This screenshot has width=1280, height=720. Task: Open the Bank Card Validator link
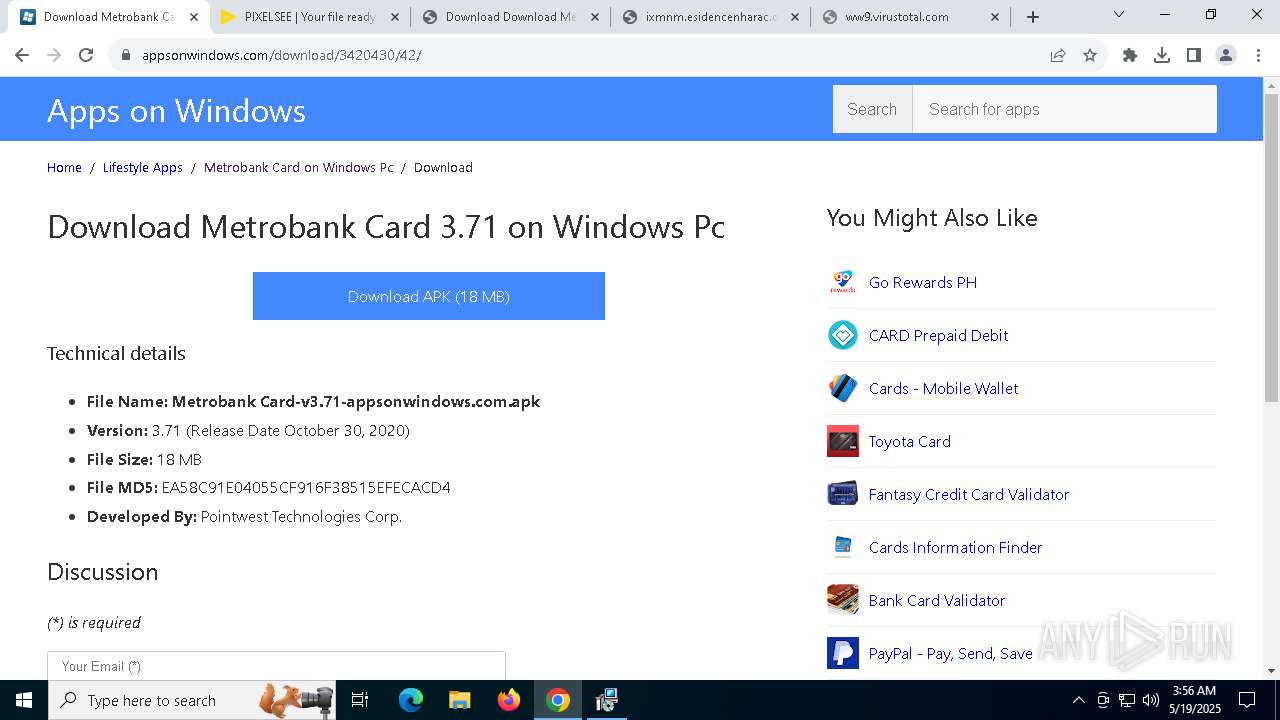937,600
